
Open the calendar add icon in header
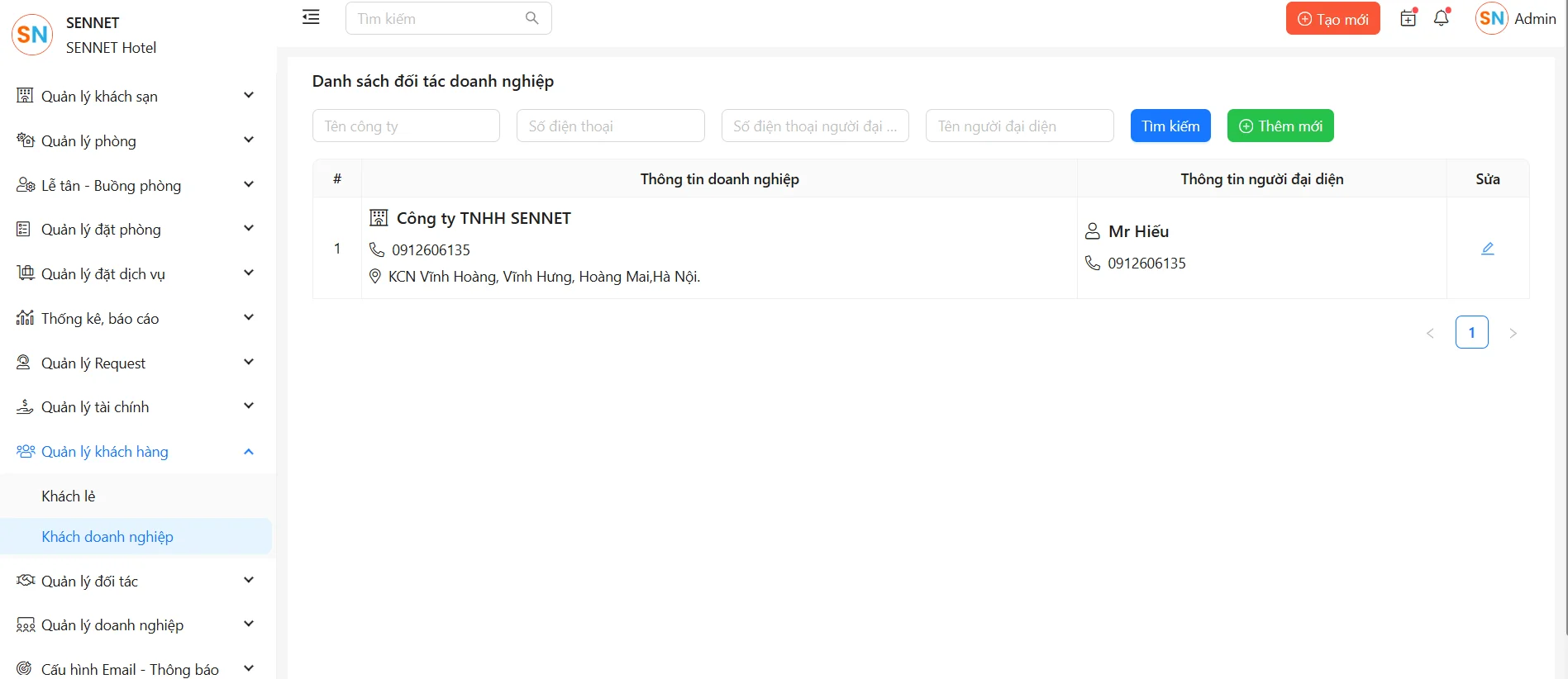[1408, 18]
